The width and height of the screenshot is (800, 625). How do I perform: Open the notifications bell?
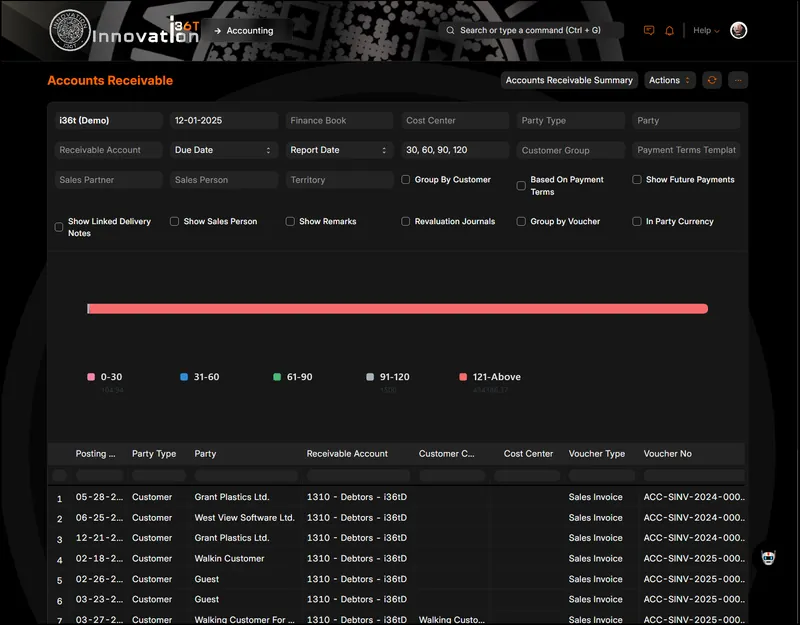(x=669, y=31)
